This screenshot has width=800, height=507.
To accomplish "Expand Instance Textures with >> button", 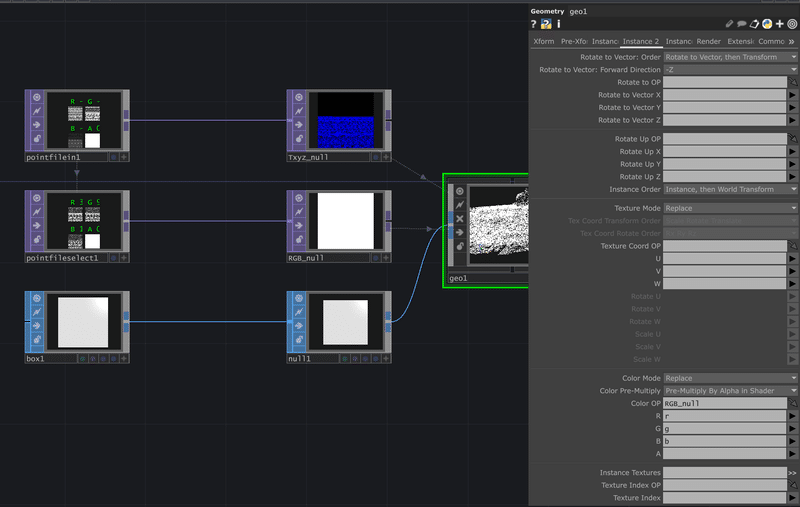I will coord(792,473).
